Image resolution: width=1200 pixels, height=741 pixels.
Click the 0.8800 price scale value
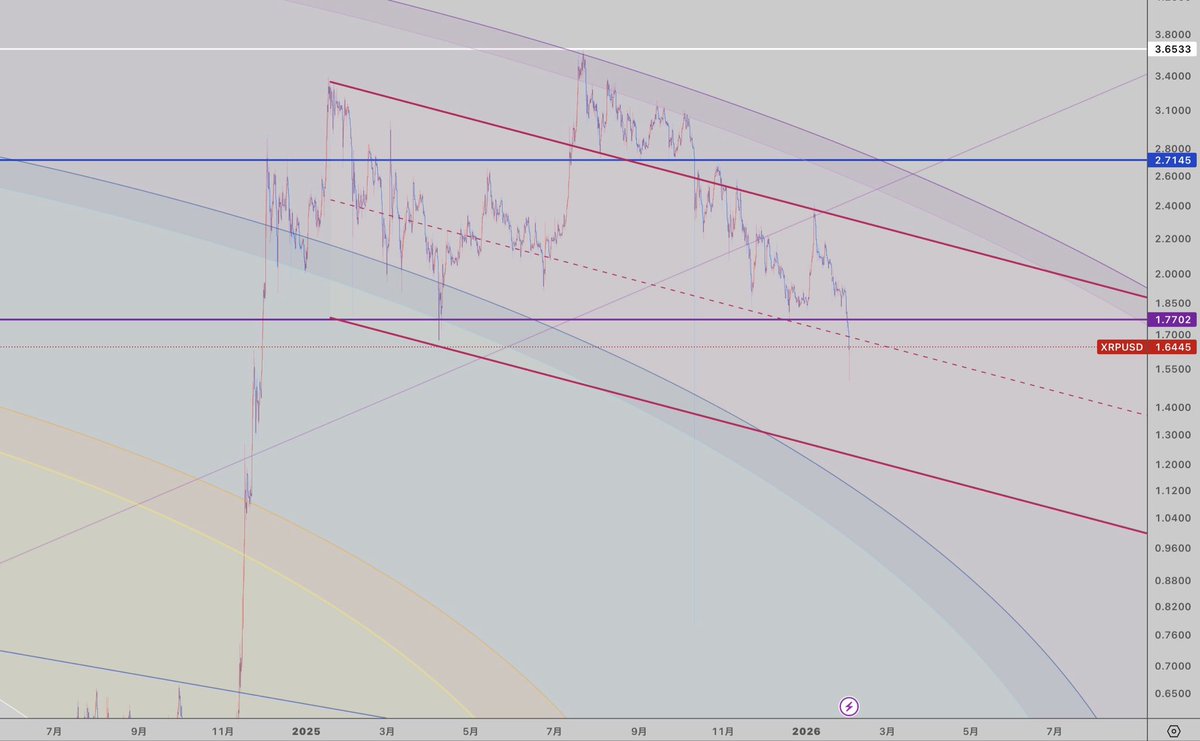[x=1171, y=580]
